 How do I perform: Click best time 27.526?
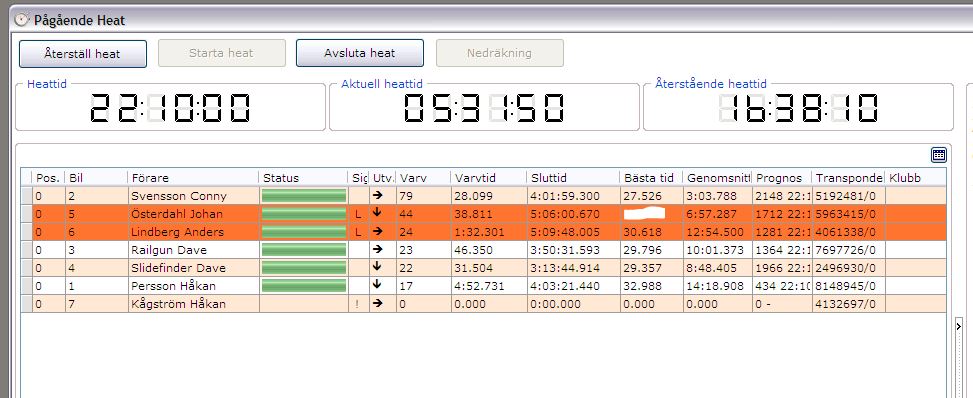[x=642, y=196]
